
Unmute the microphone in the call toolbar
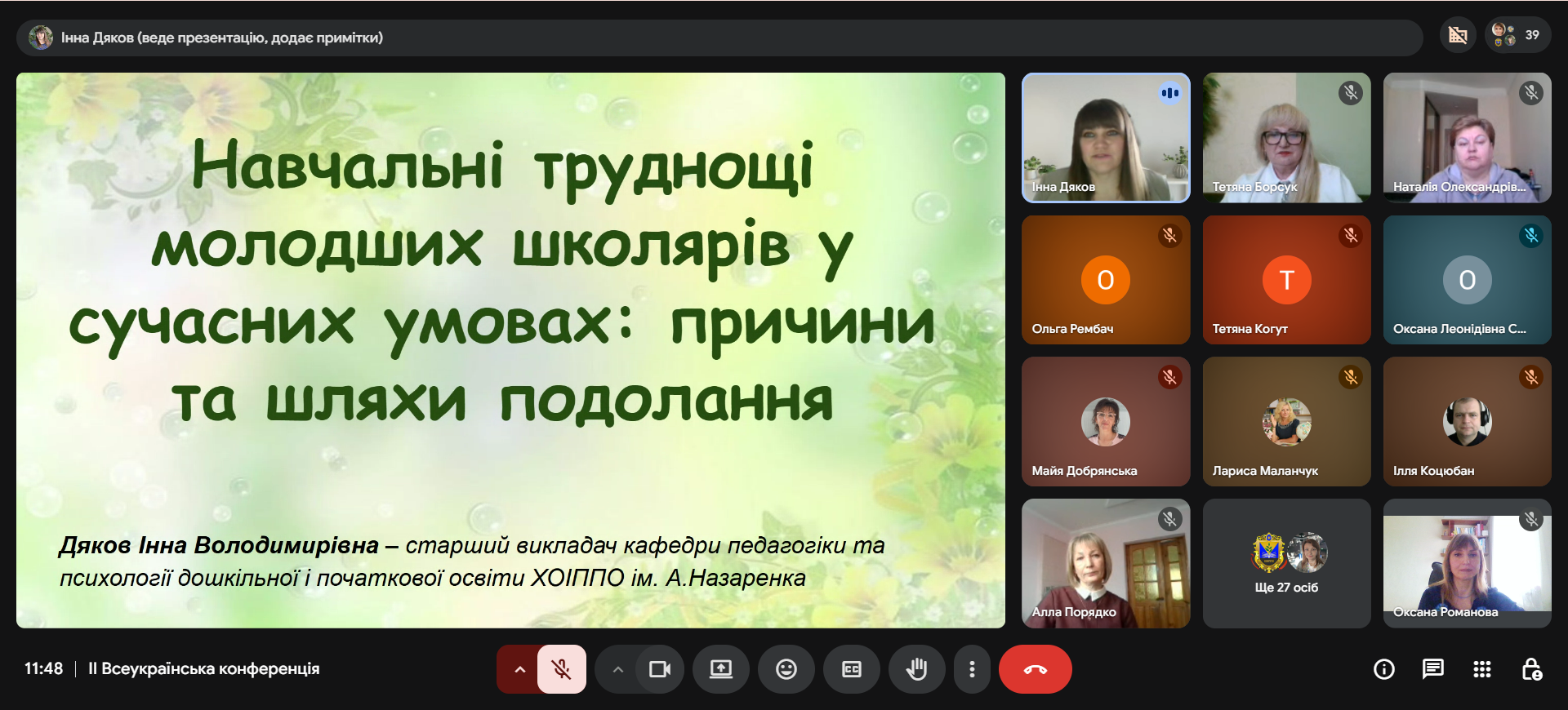[x=562, y=669]
